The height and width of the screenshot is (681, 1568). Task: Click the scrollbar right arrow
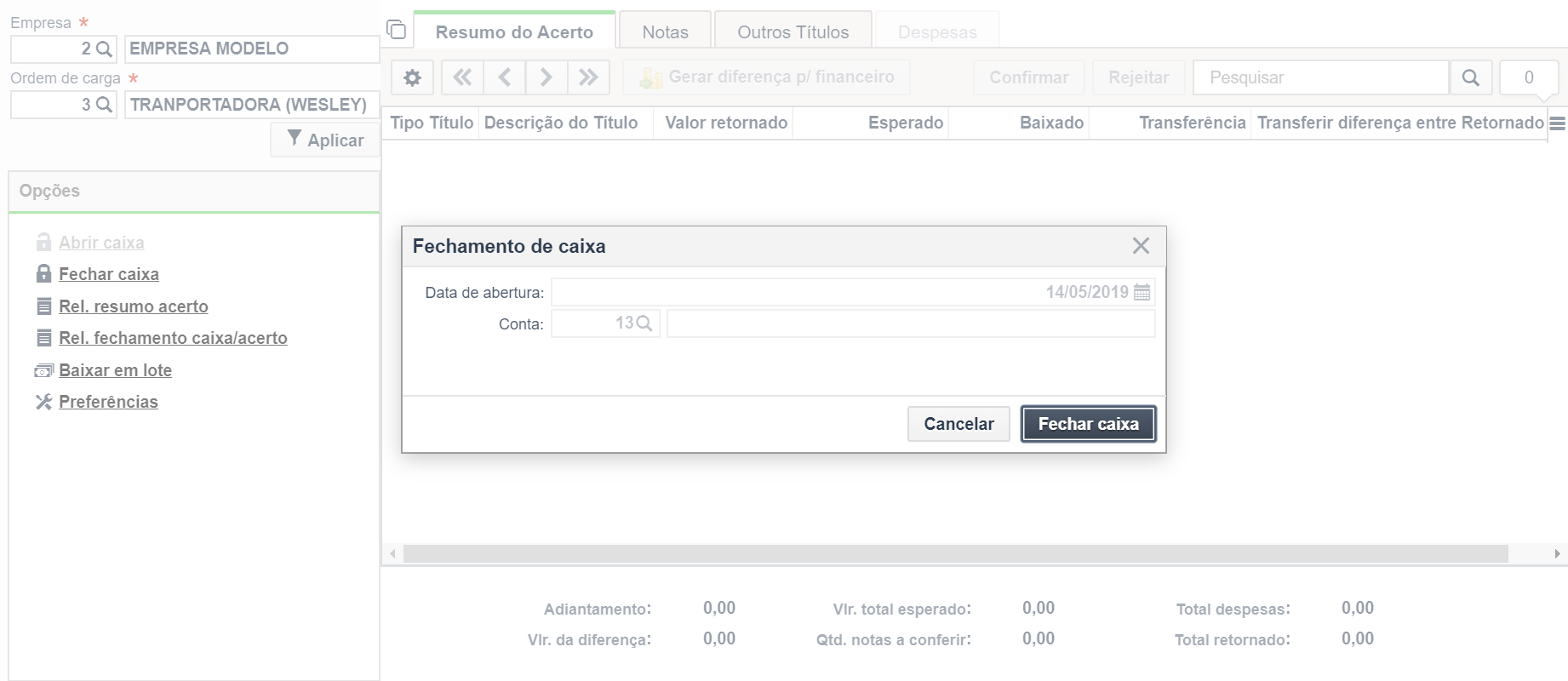point(1557,554)
